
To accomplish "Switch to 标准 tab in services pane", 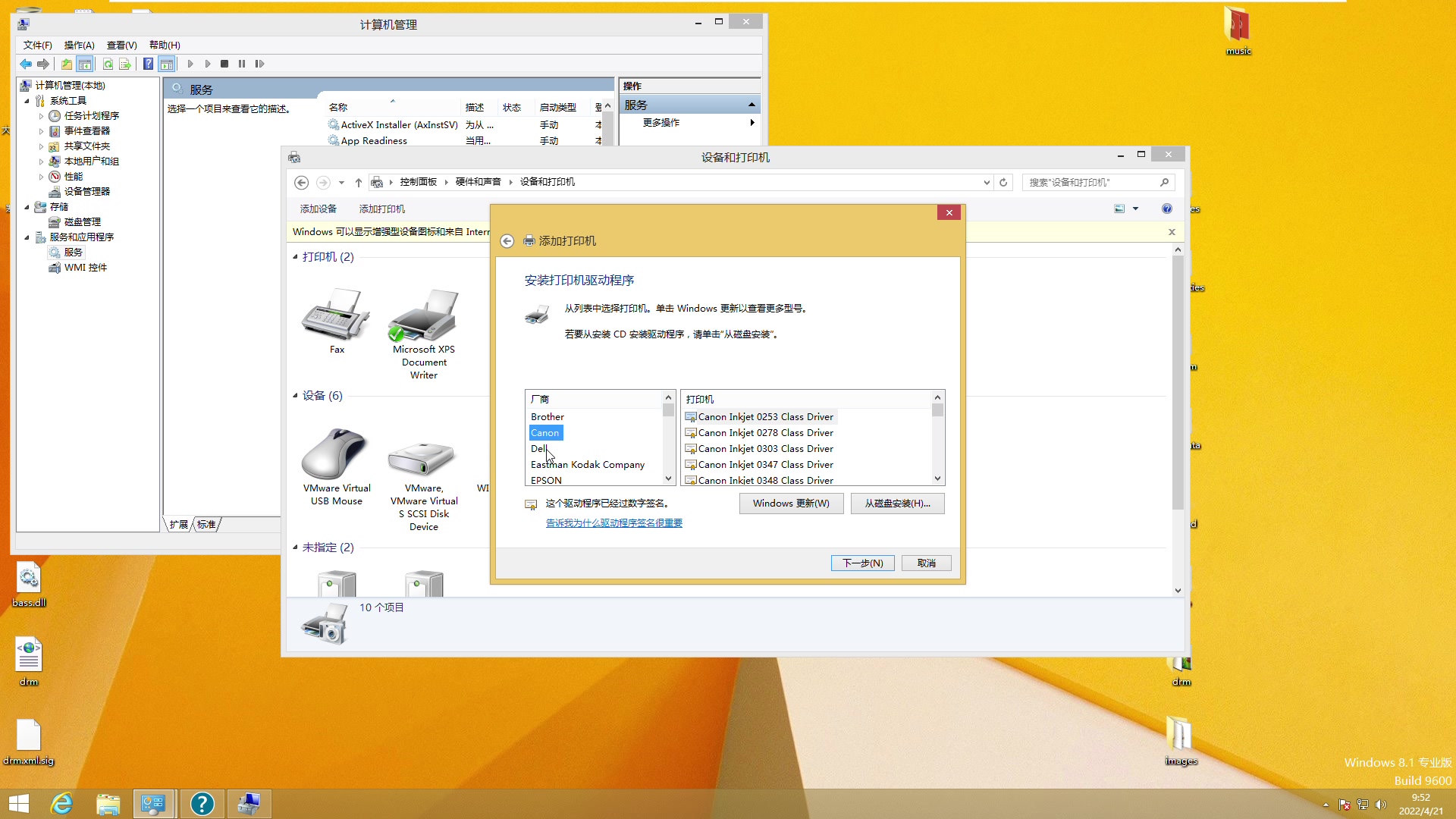I will click(206, 525).
